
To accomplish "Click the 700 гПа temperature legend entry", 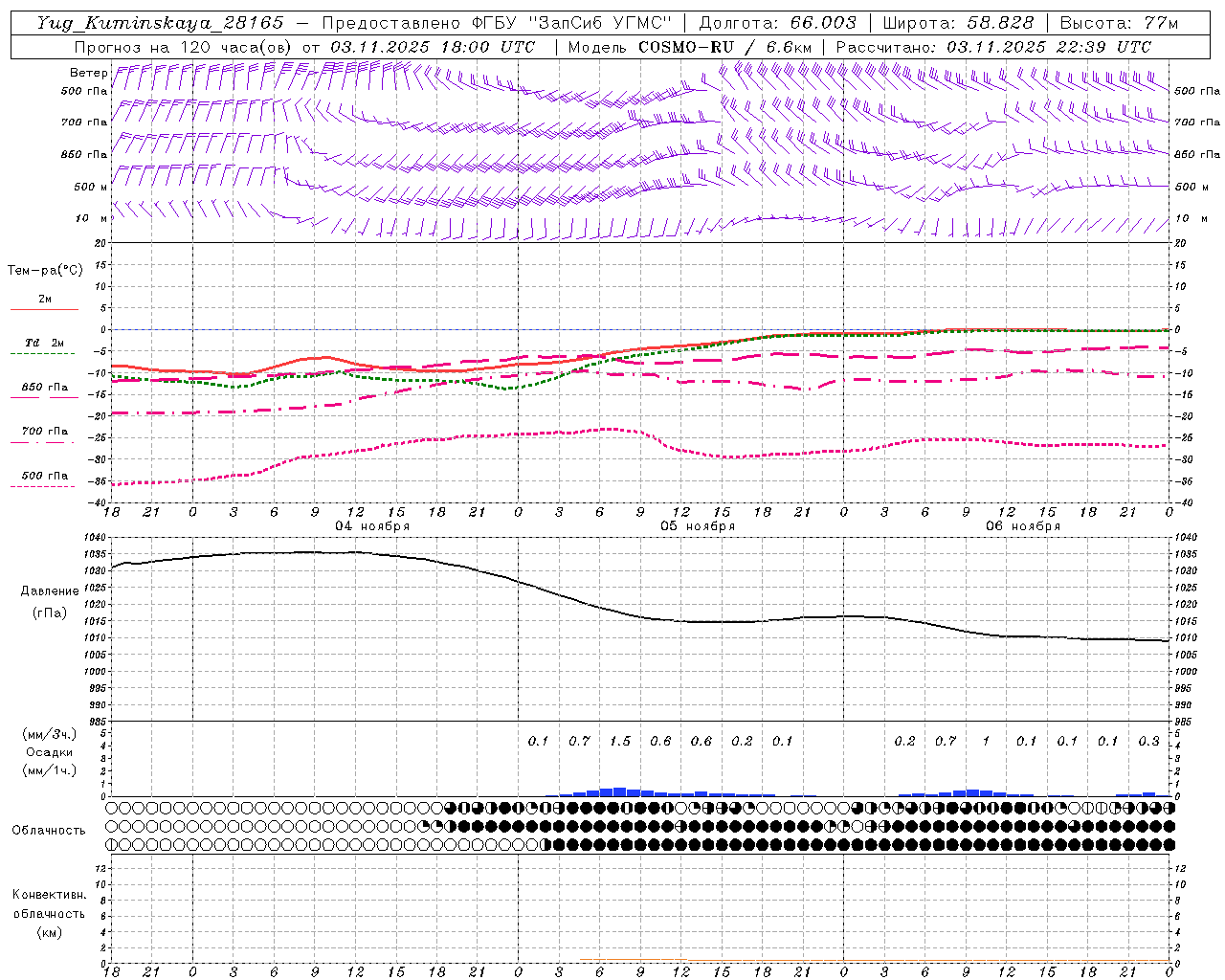I will click(x=45, y=432).
